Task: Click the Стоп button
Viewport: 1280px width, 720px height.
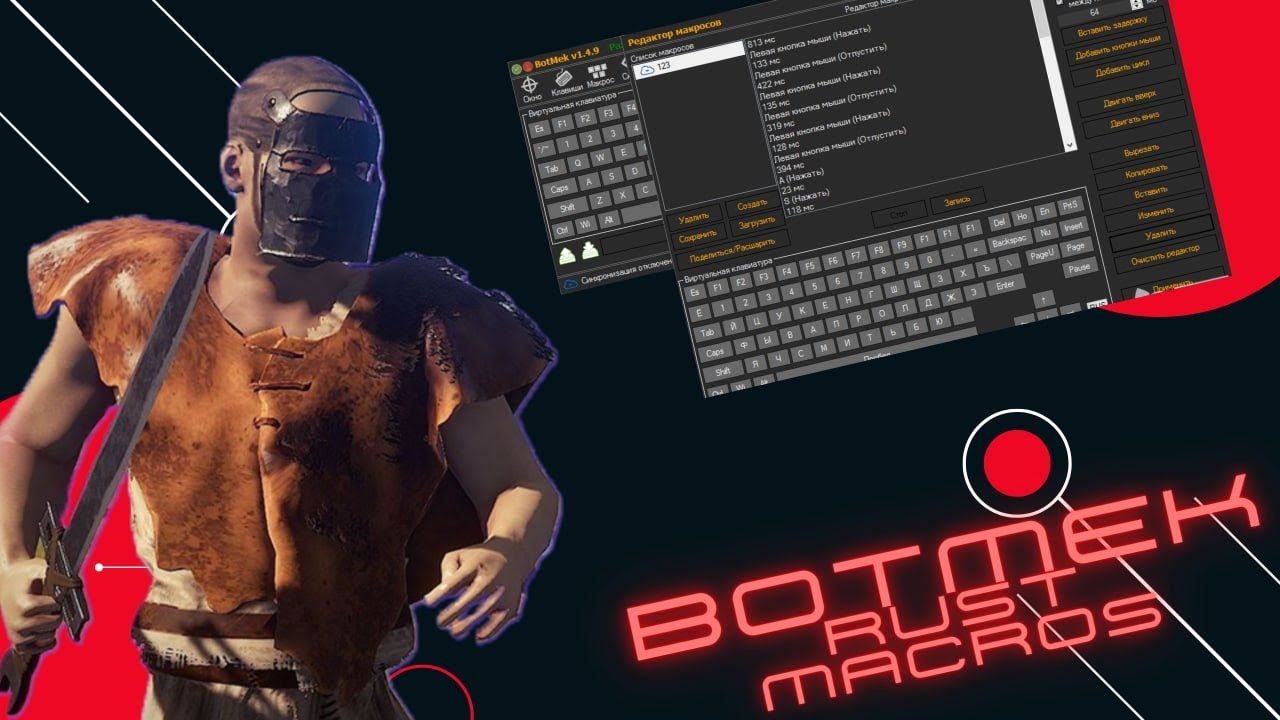Action: pyautogui.click(x=898, y=215)
